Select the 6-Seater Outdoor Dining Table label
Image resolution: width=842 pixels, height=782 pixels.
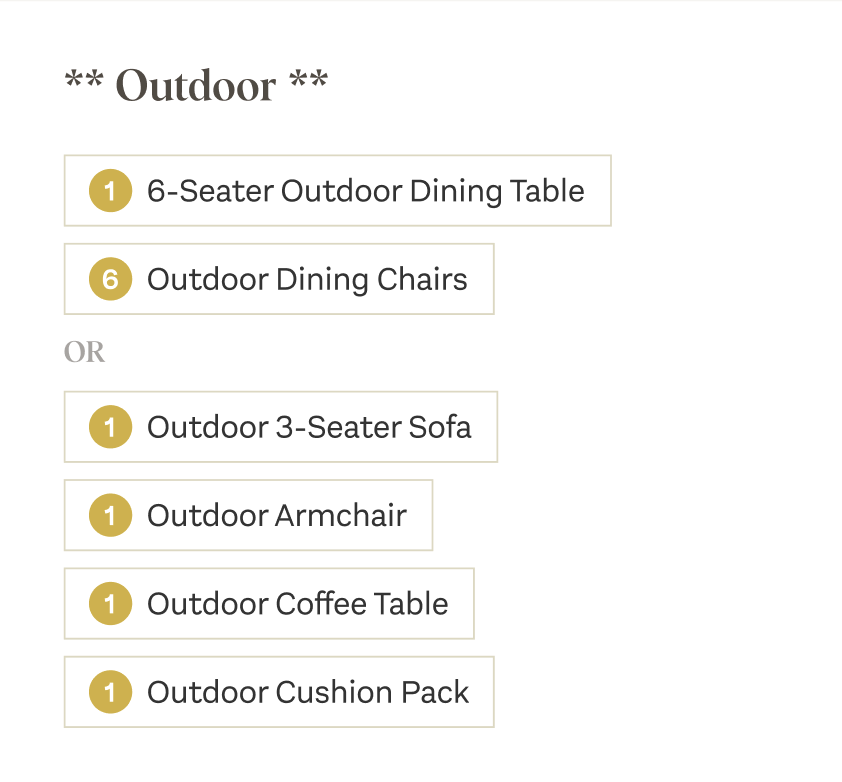coord(365,191)
